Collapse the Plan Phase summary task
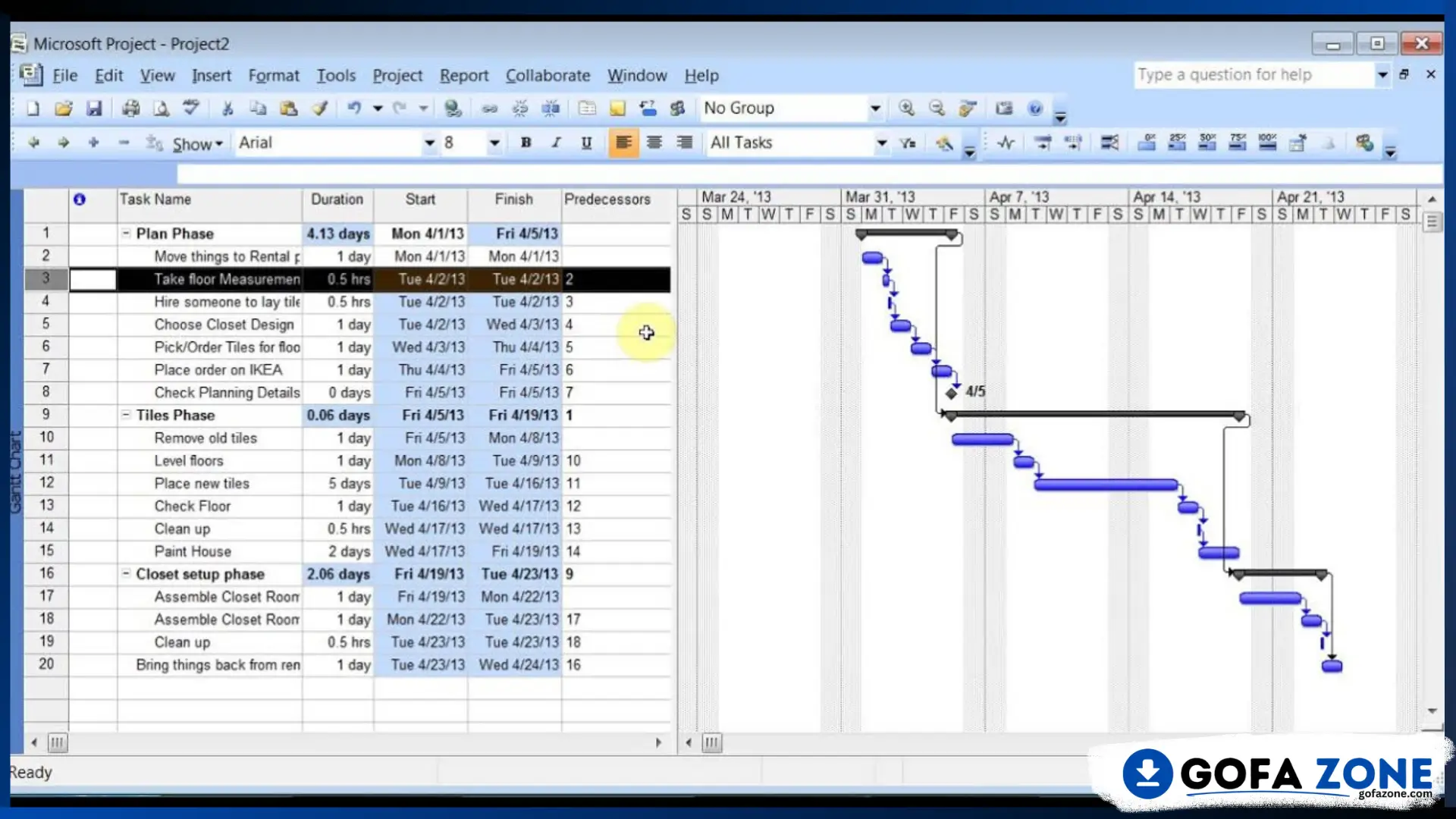Screen dimensions: 1456x819 (126, 234)
